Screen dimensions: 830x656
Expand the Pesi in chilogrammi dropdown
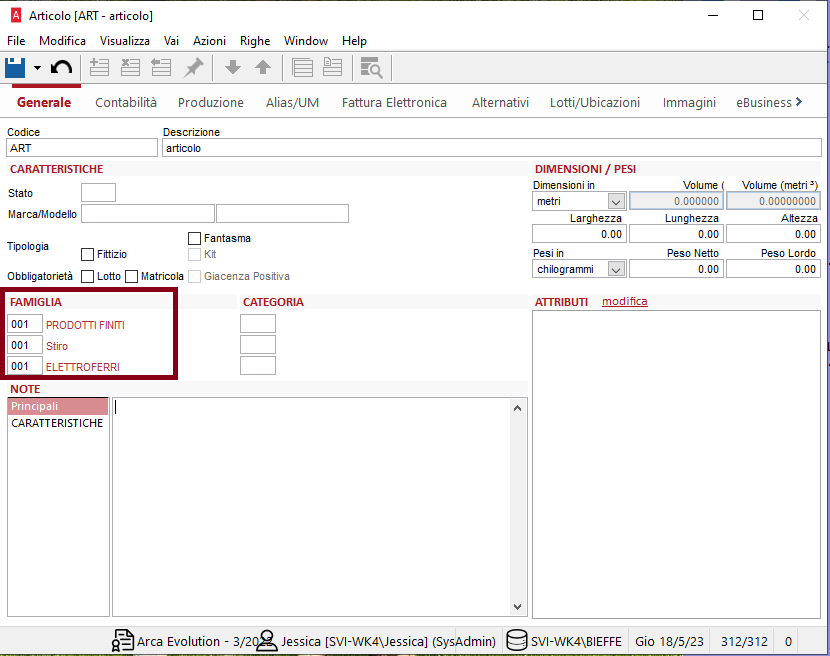coord(616,269)
